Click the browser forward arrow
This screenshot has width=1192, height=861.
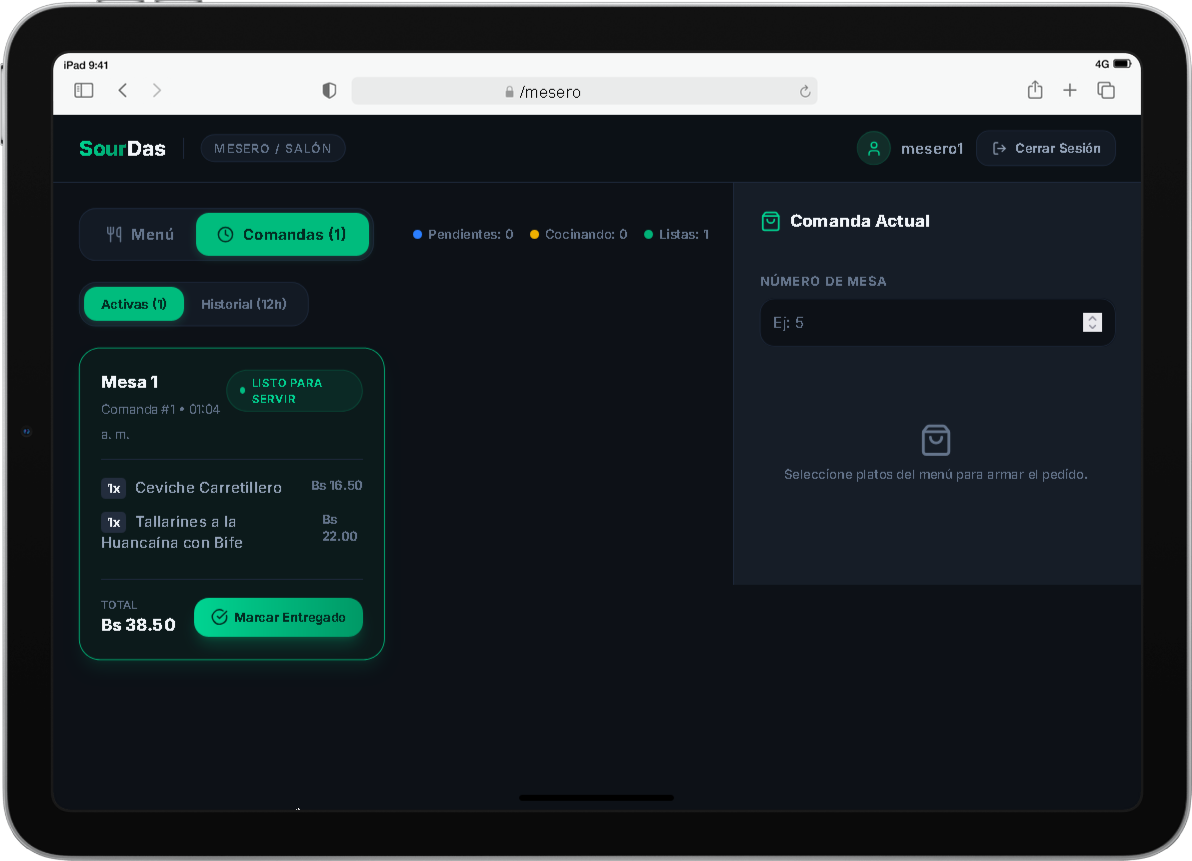(157, 90)
